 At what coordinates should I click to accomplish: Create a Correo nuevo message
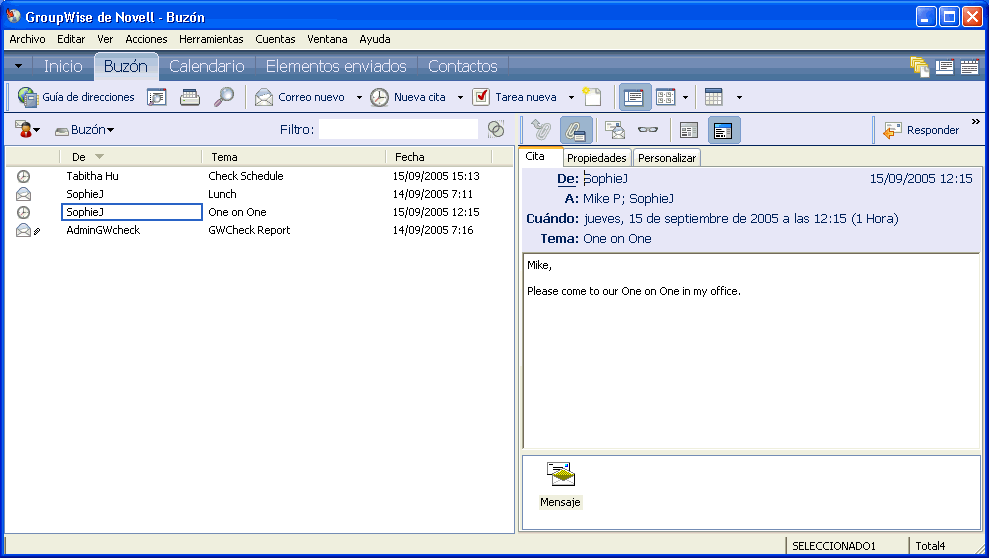point(300,97)
